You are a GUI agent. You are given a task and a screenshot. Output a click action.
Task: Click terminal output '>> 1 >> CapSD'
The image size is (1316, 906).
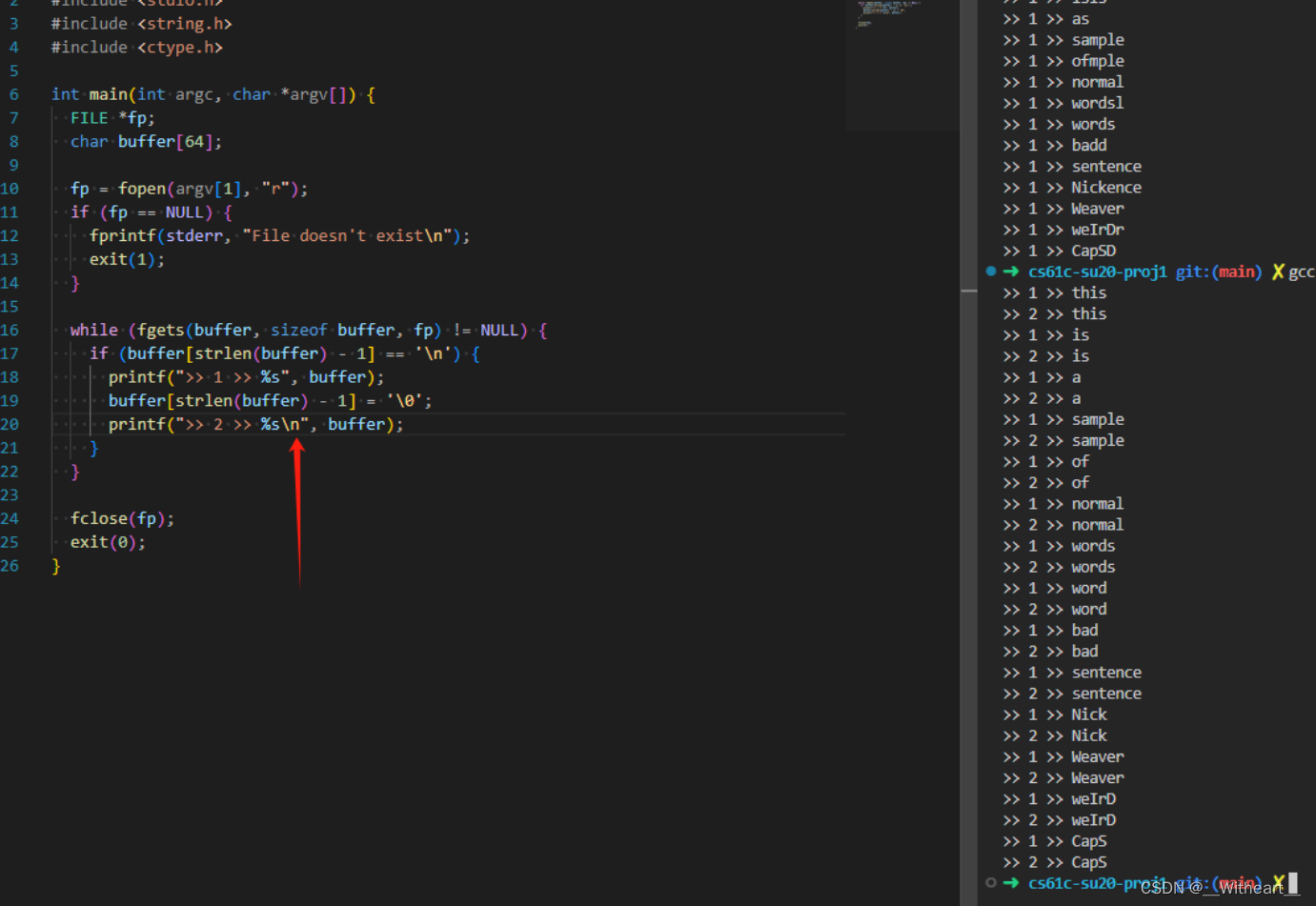pyautogui.click(x=1060, y=251)
